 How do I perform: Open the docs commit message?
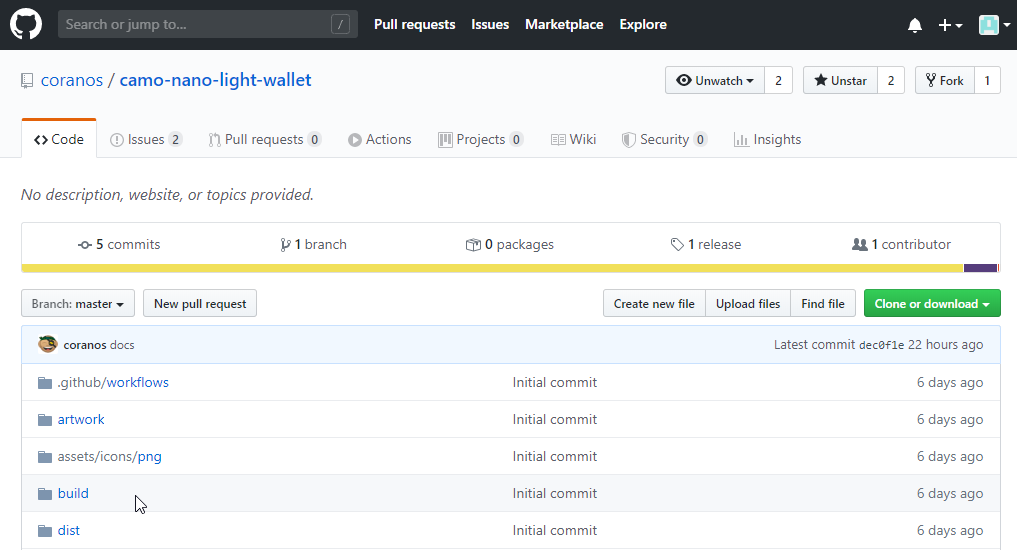pyautogui.click(x=122, y=345)
